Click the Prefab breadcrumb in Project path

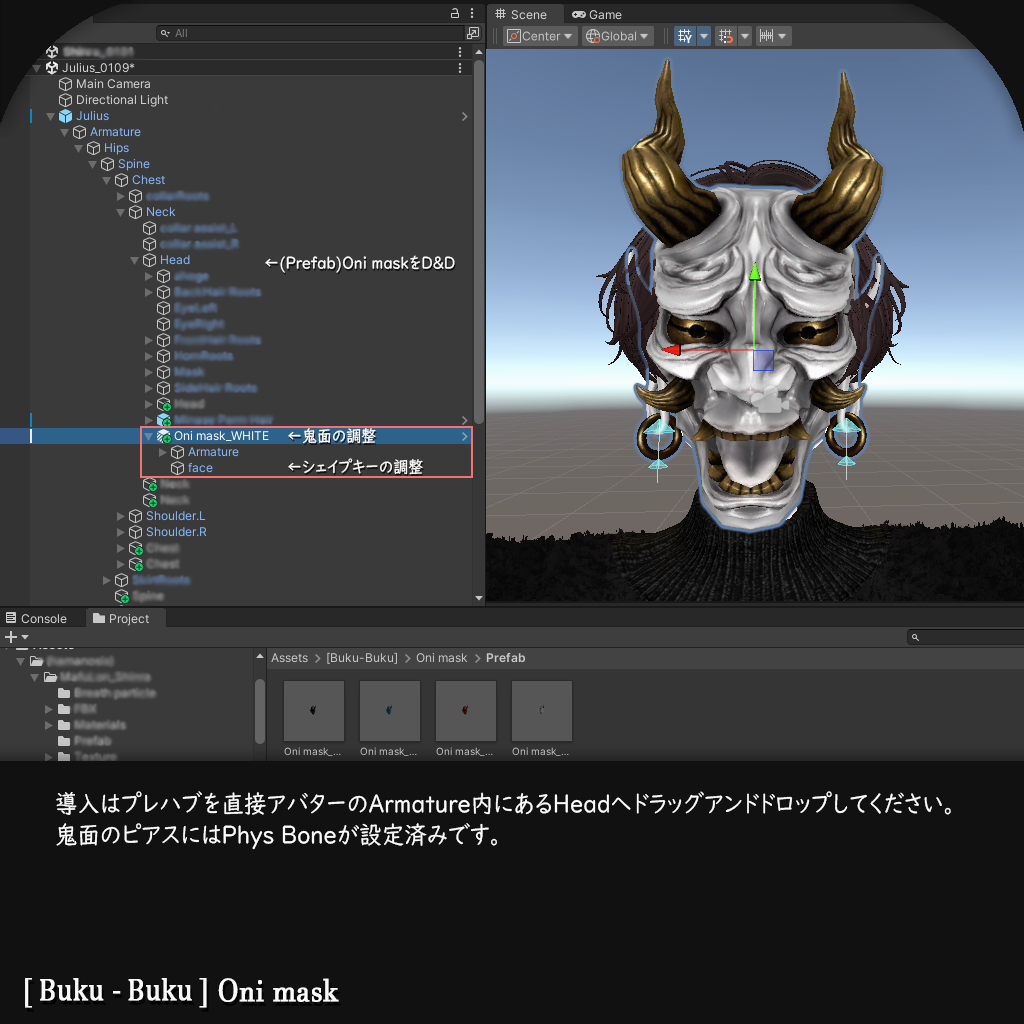pos(505,658)
